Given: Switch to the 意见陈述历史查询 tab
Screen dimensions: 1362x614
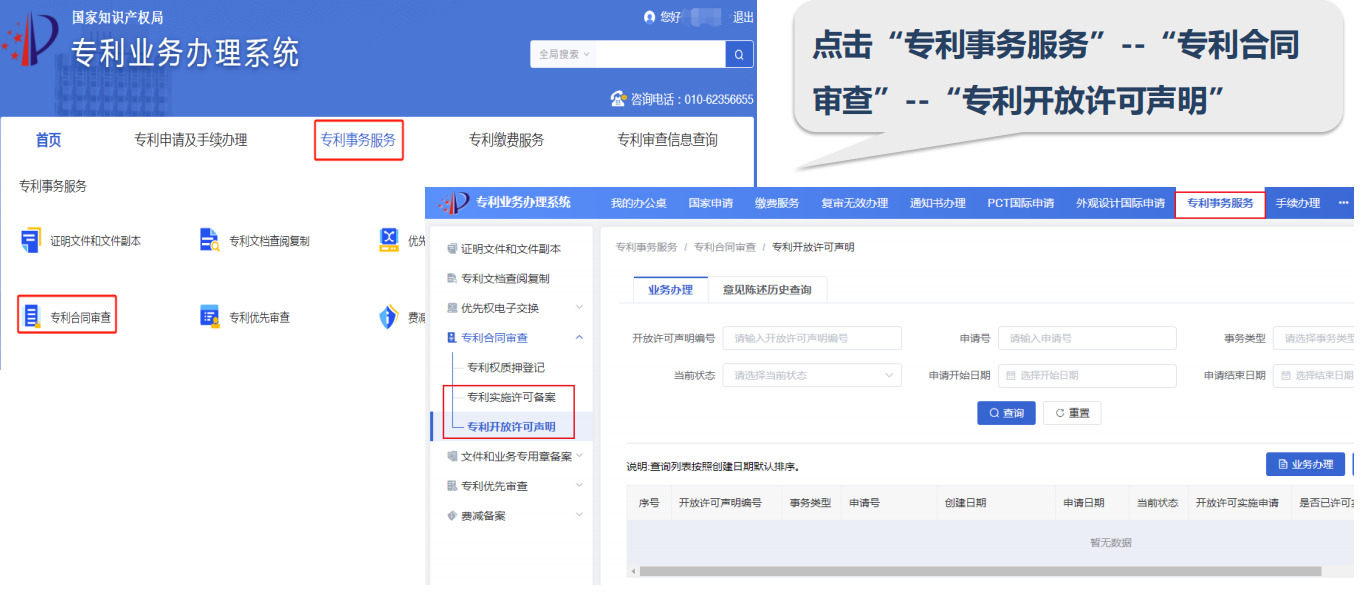Looking at the screenshot, I should tap(767, 290).
